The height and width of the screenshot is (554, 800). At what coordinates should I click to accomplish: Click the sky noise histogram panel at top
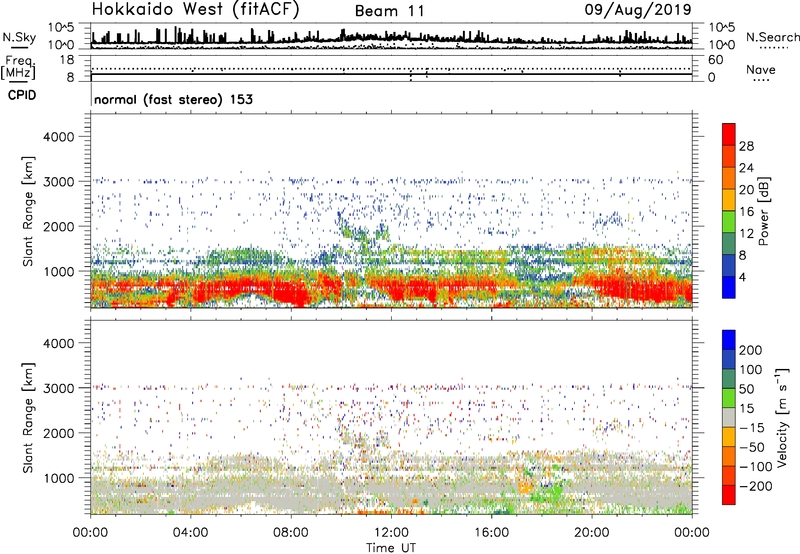(x=391, y=36)
